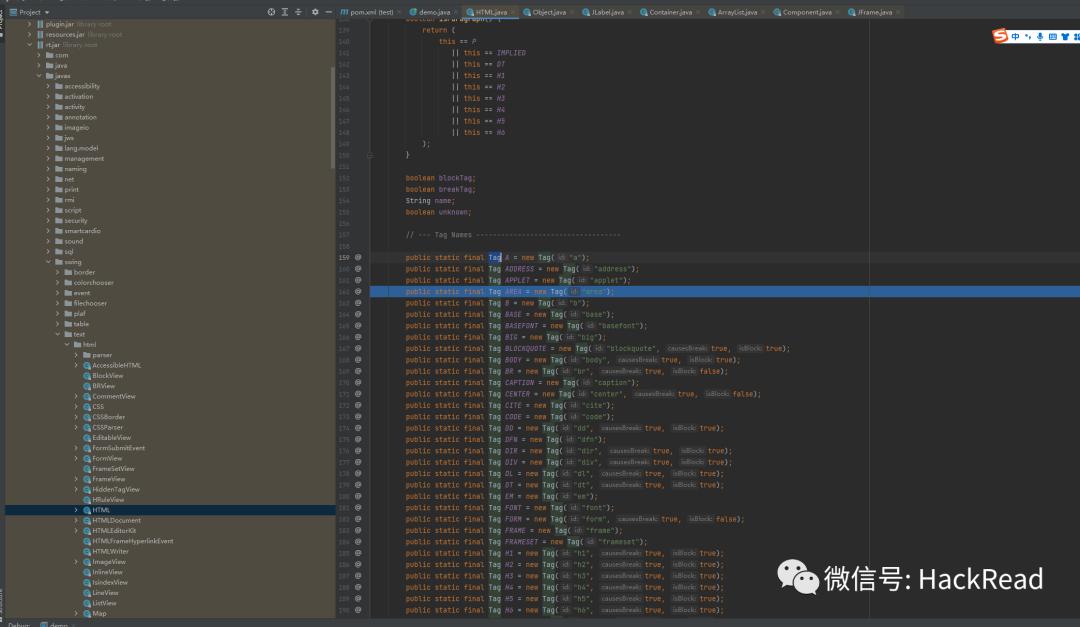Select HTMLDocument class in tree
1080x627 pixels.
point(116,520)
